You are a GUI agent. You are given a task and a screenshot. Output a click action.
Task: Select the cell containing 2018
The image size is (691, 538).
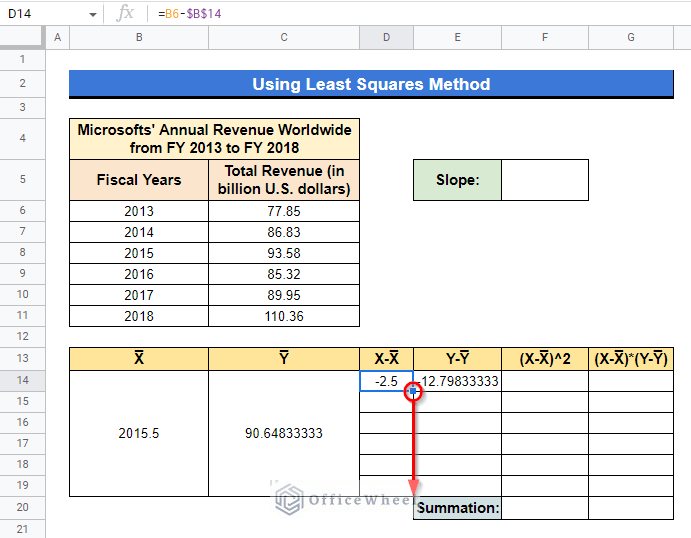pos(139,316)
